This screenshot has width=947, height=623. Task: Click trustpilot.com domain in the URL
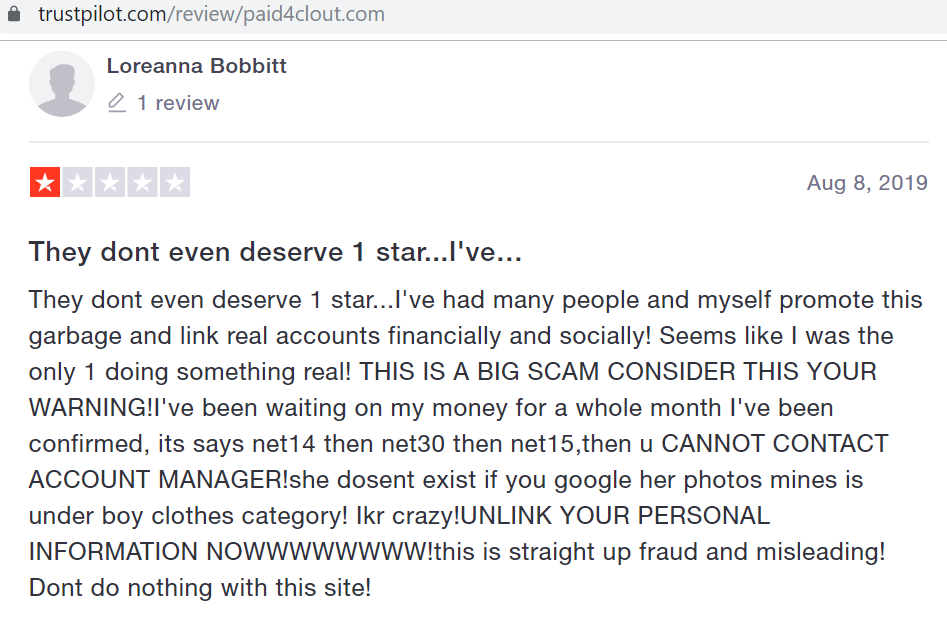click(x=102, y=14)
